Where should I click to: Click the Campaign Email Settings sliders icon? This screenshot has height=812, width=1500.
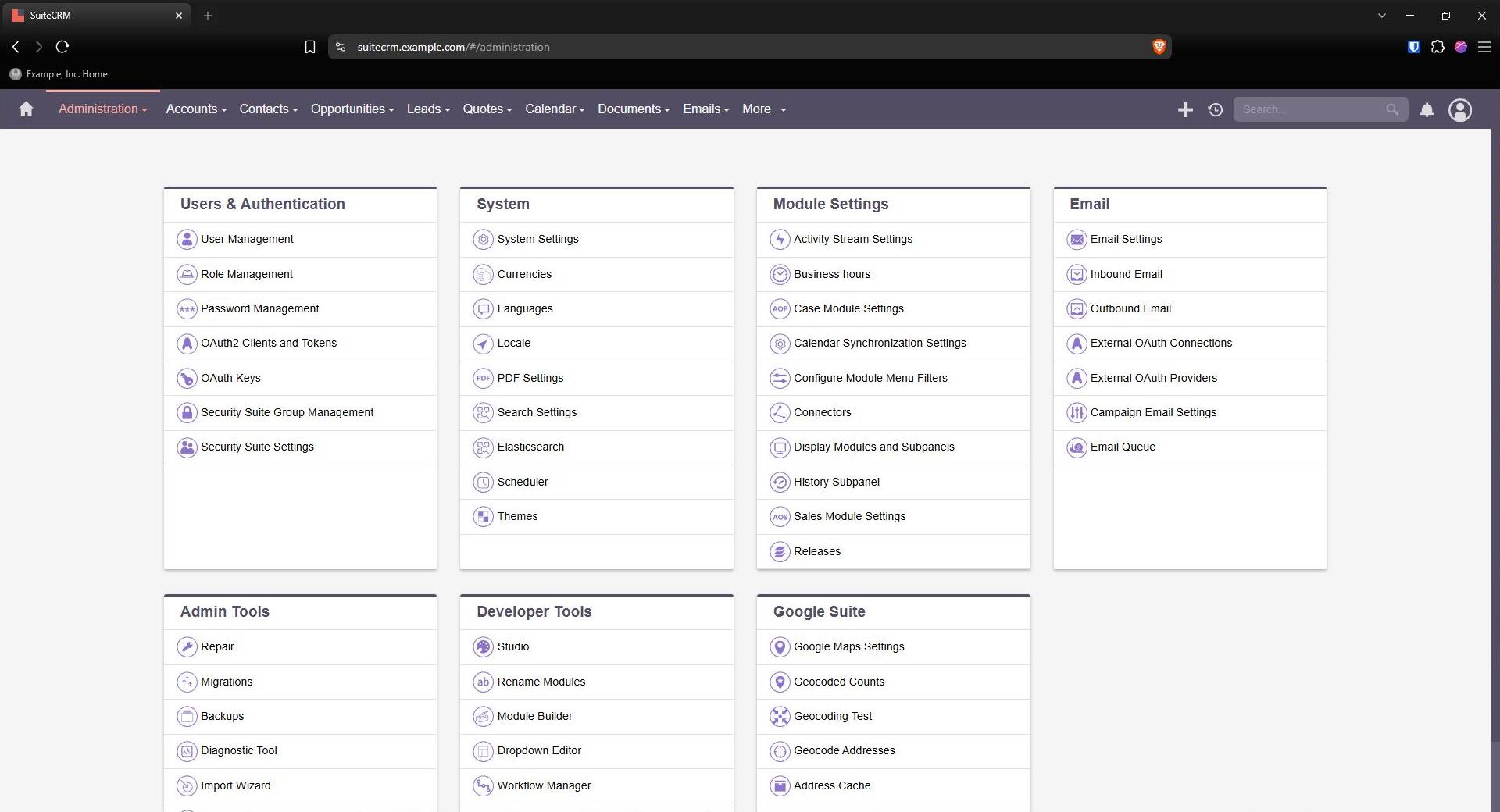pos(1077,413)
